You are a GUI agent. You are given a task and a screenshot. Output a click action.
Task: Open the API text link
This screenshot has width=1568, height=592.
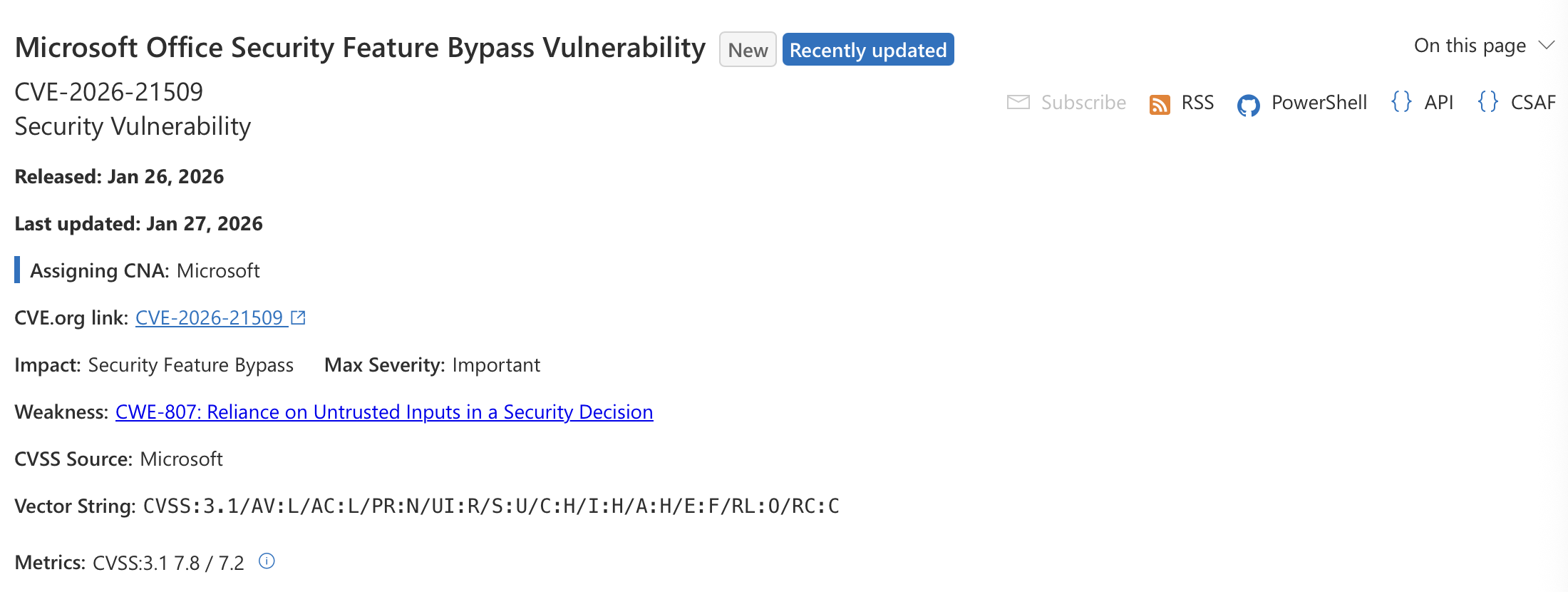[1438, 103]
